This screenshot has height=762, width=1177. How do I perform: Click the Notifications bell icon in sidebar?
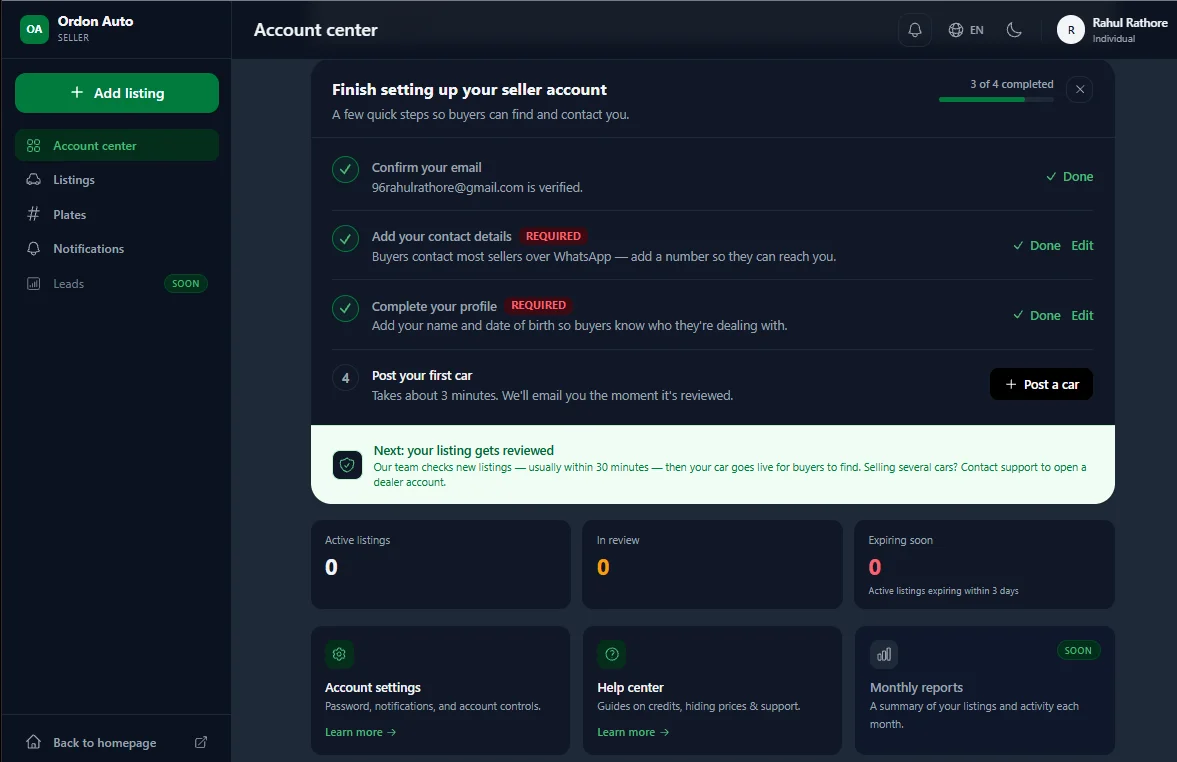(x=34, y=248)
